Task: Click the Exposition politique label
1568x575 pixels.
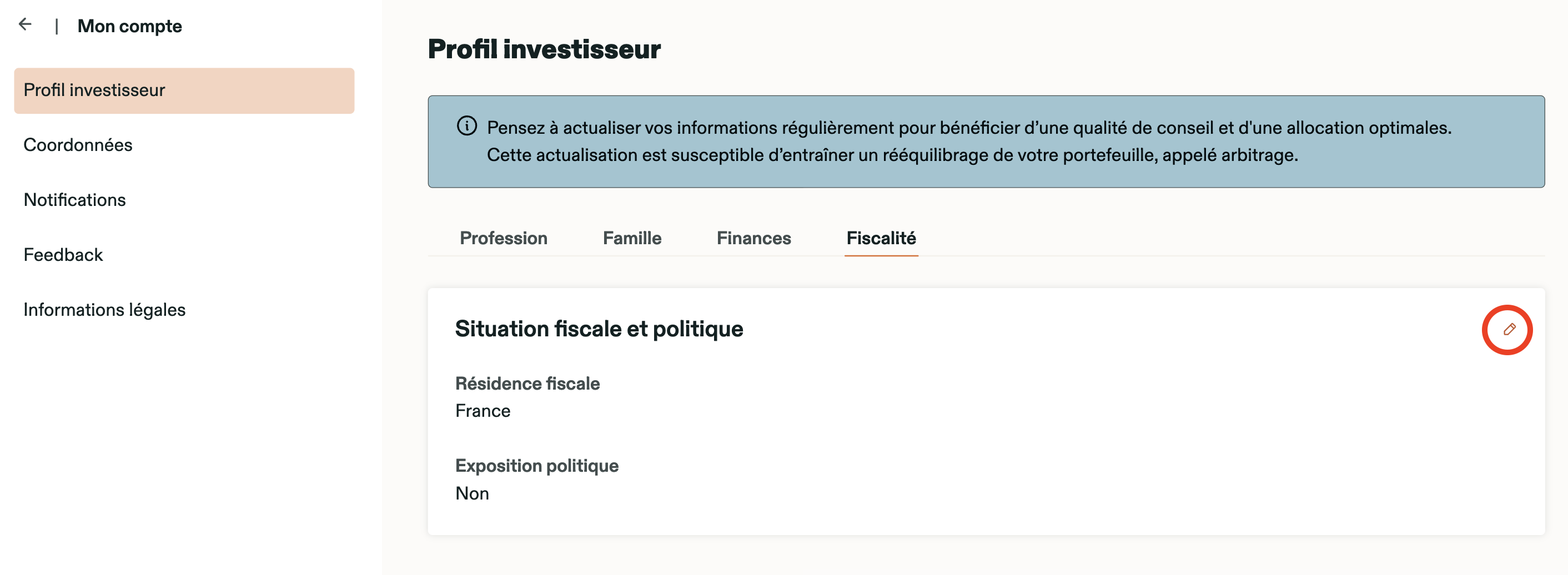Action: pos(537,466)
